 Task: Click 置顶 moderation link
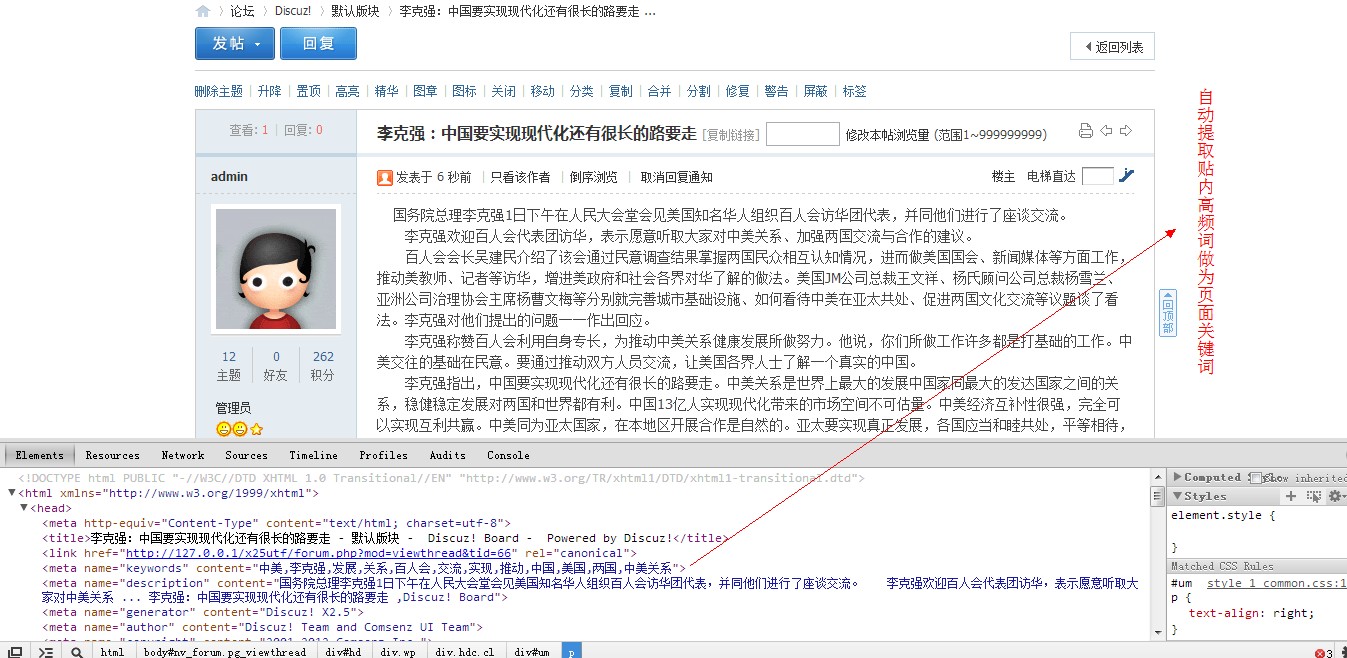[x=309, y=91]
